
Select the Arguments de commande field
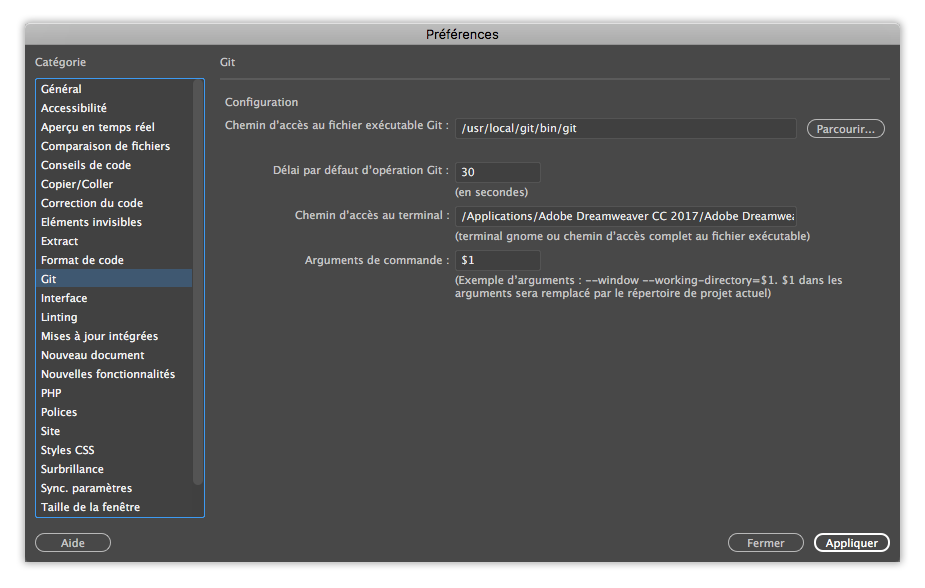(x=497, y=260)
